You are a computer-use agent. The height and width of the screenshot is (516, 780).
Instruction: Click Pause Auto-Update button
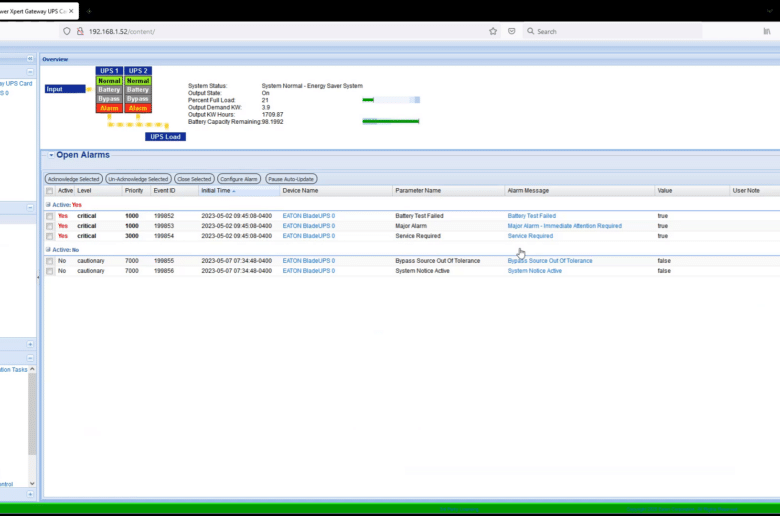[291, 179]
